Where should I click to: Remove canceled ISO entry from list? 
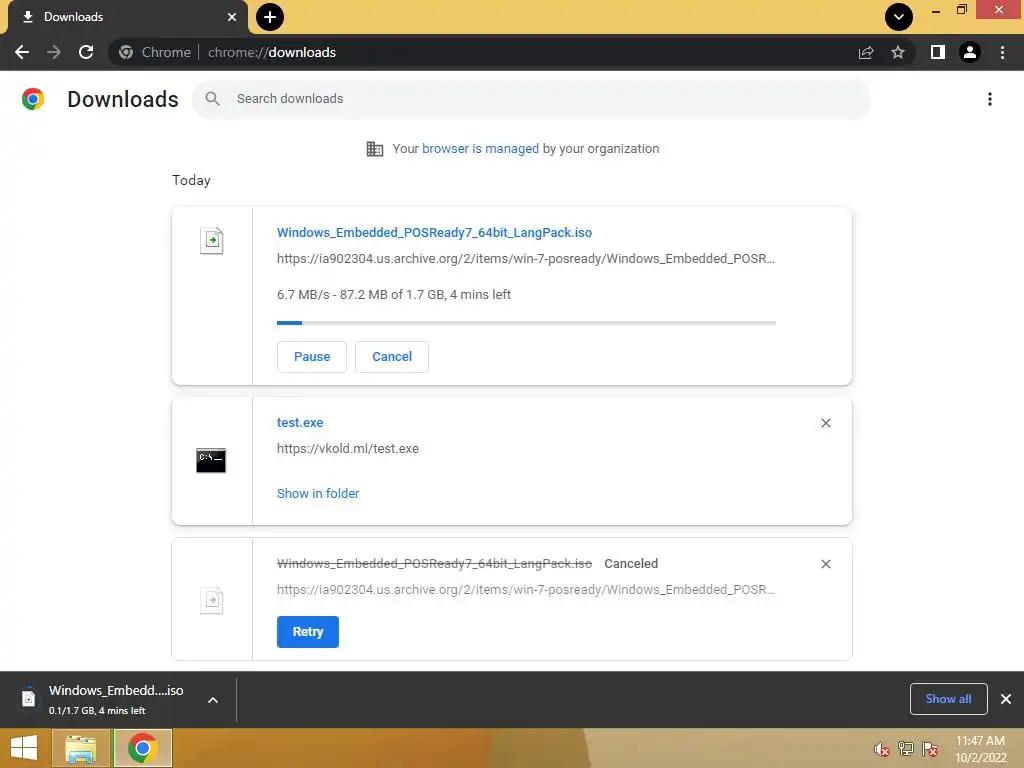825,564
